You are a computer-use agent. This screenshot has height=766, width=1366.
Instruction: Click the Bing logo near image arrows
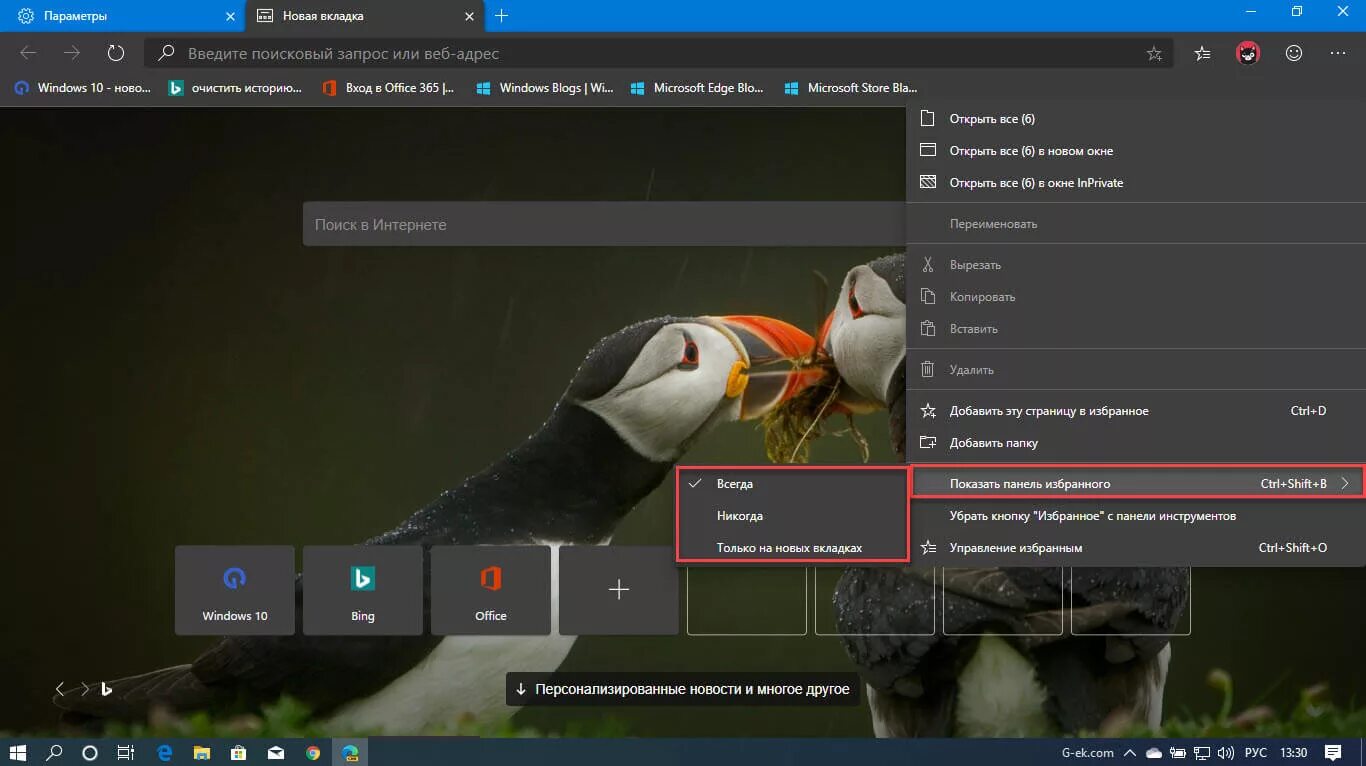click(x=107, y=689)
